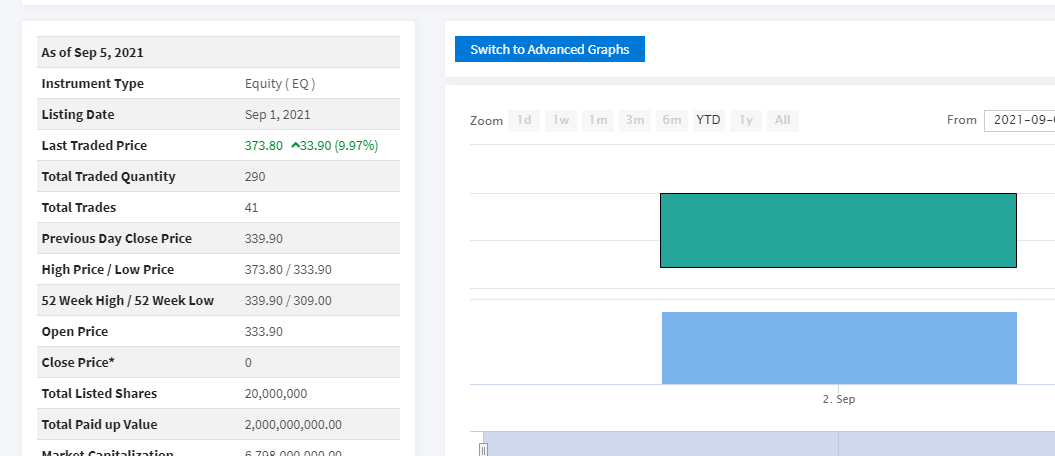Click the green up arrow price indicator
This screenshot has width=1055, height=456.
coord(296,146)
